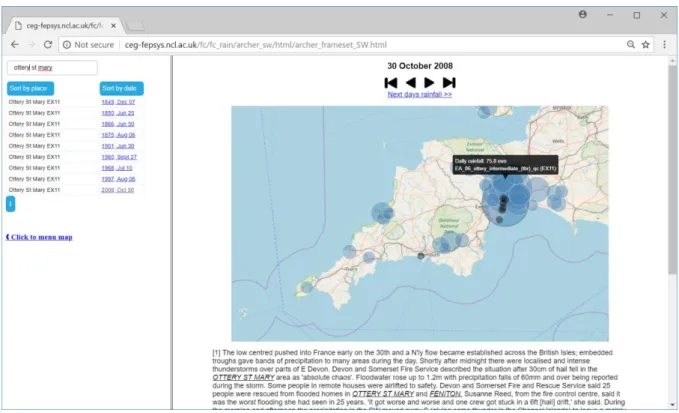Click the rainfall circle near Land's End
This screenshot has width=679, height=413.
coord(307,287)
